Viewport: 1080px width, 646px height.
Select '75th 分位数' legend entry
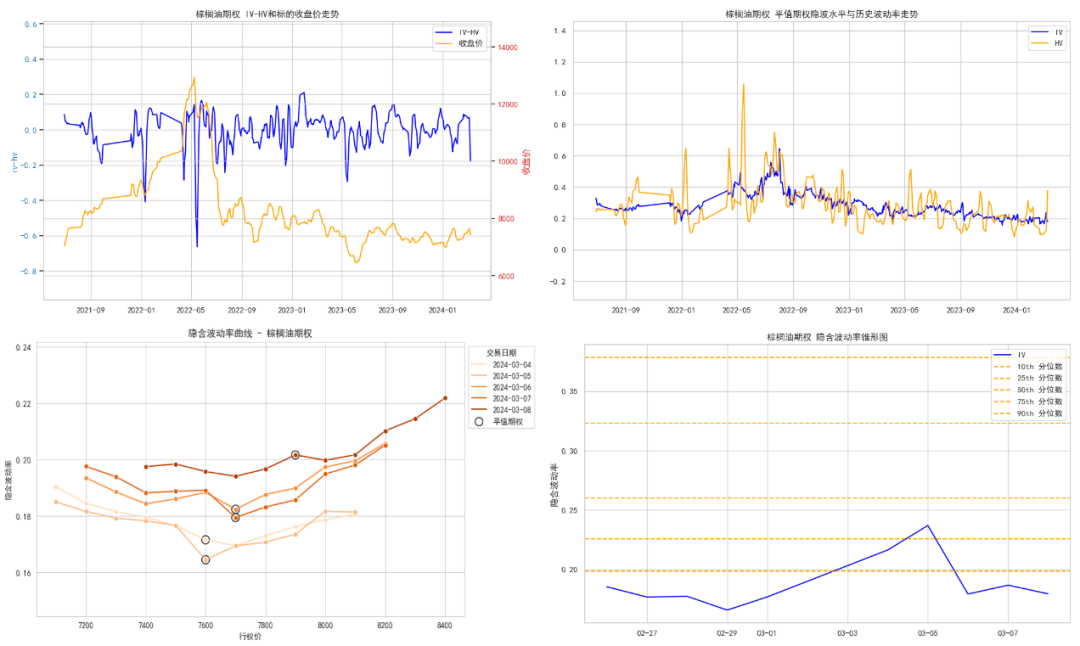click(1028, 402)
